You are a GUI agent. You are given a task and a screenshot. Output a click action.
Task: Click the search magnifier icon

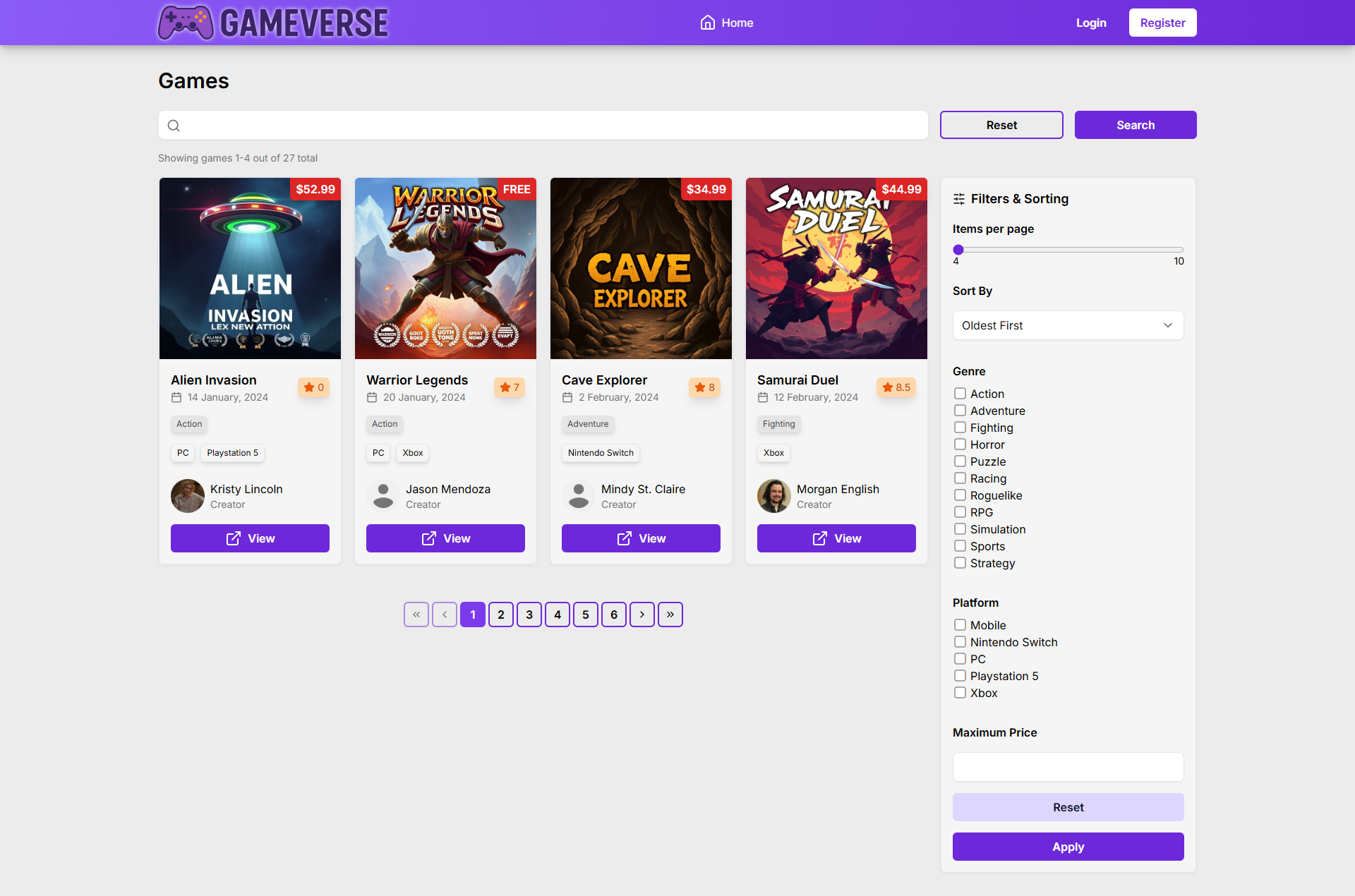coord(174,126)
